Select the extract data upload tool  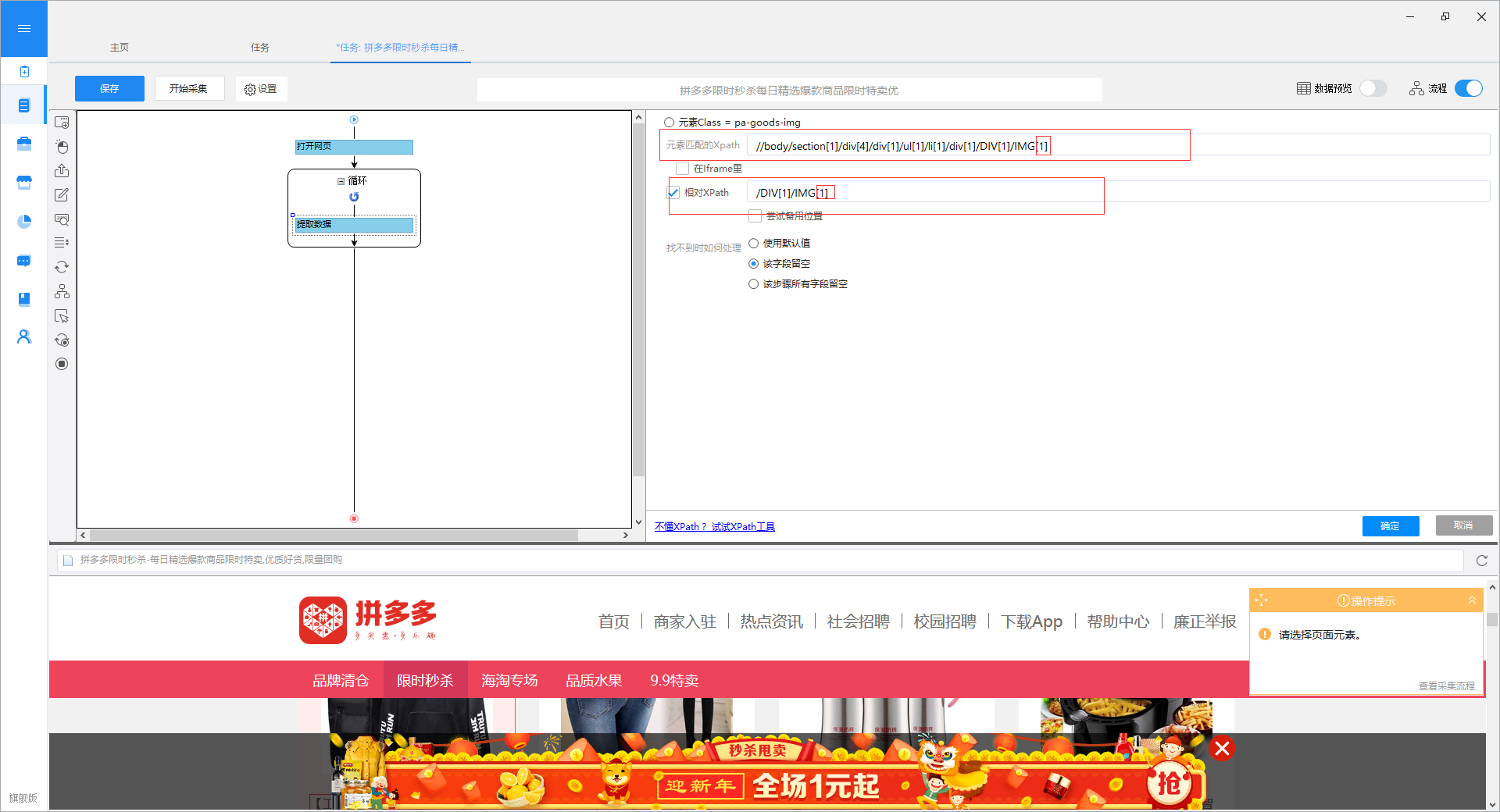click(x=62, y=171)
